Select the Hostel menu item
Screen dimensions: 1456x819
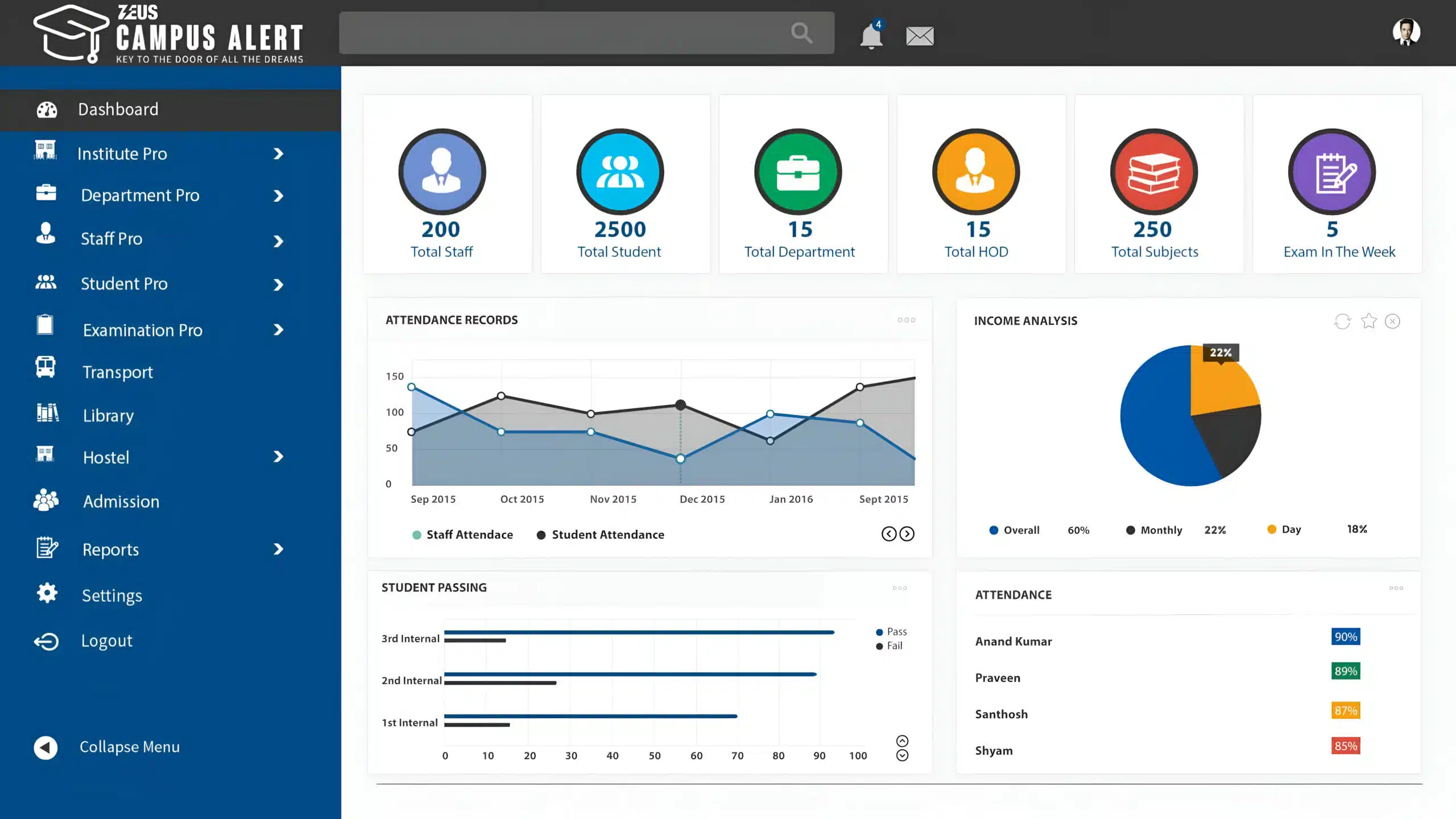[105, 457]
